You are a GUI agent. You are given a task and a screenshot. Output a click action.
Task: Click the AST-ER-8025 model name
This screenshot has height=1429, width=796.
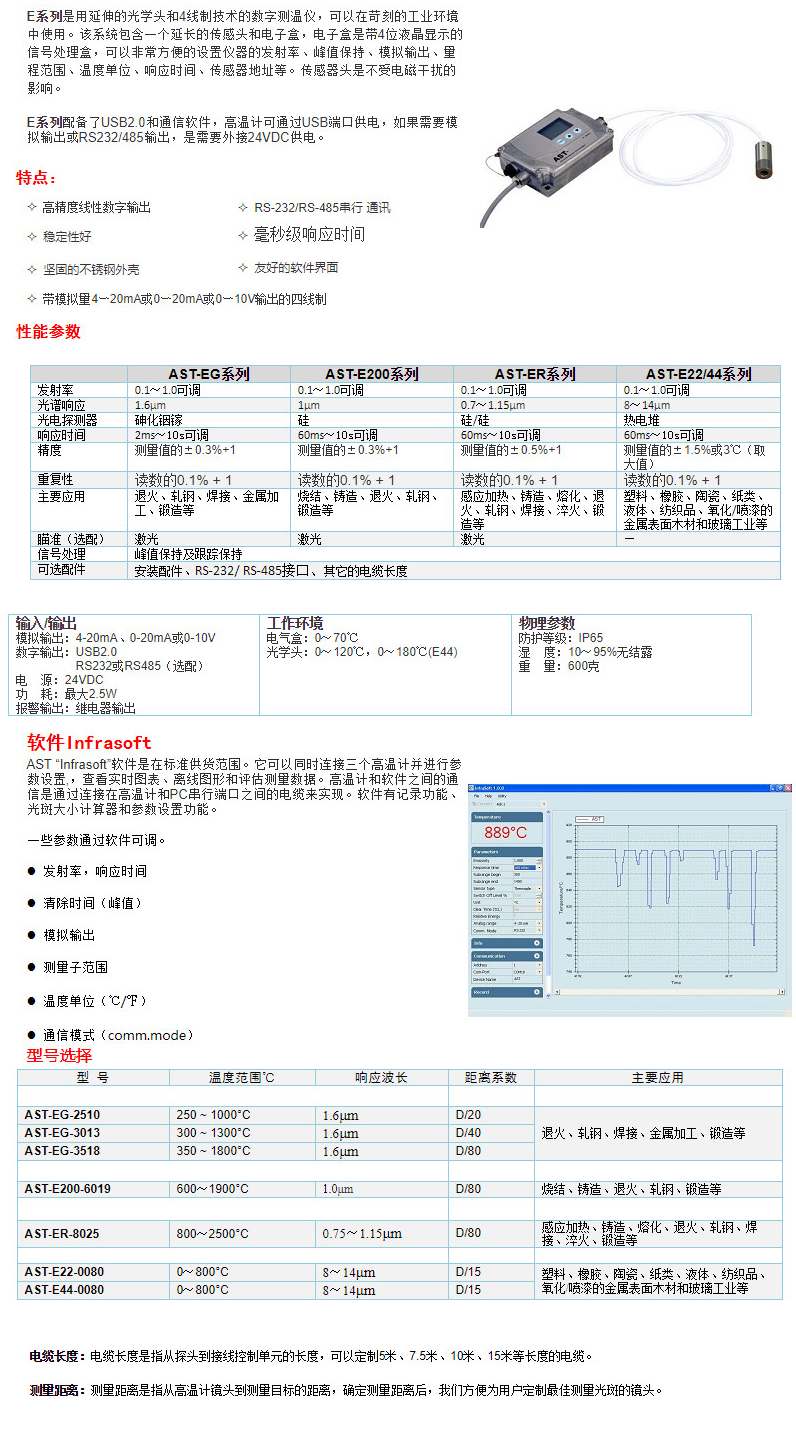pos(62,1234)
